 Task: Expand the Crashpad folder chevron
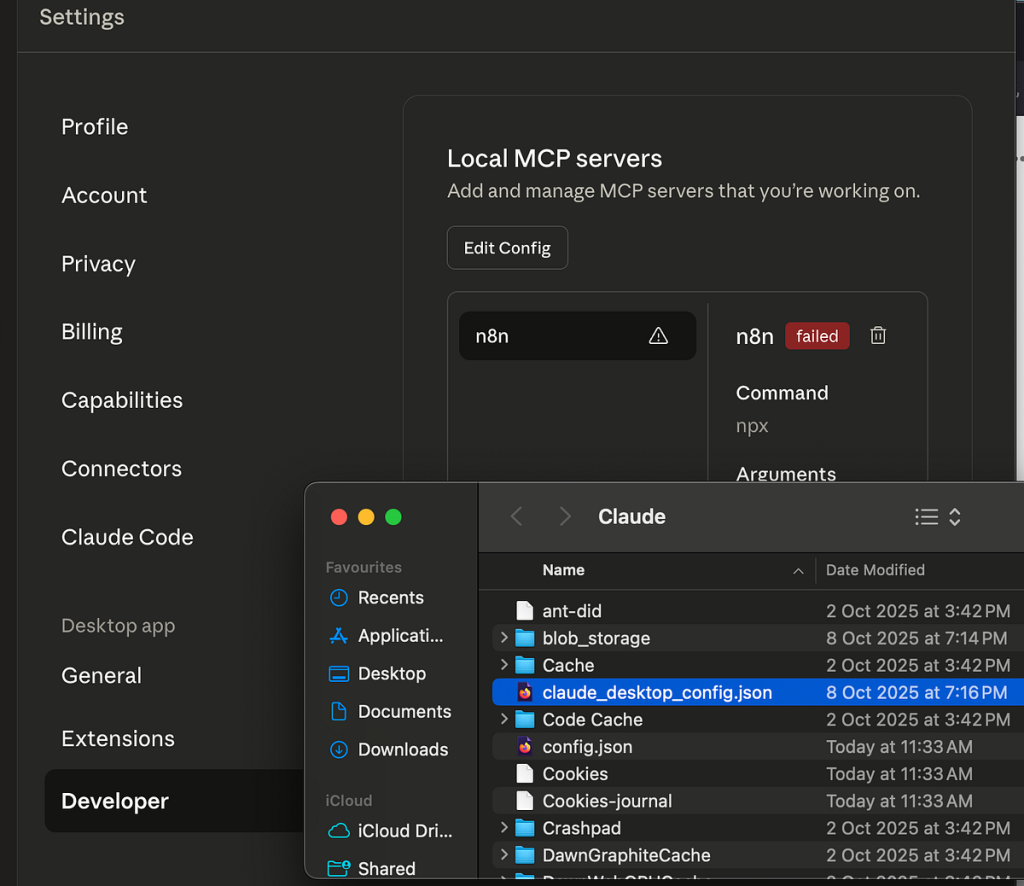click(x=504, y=827)
